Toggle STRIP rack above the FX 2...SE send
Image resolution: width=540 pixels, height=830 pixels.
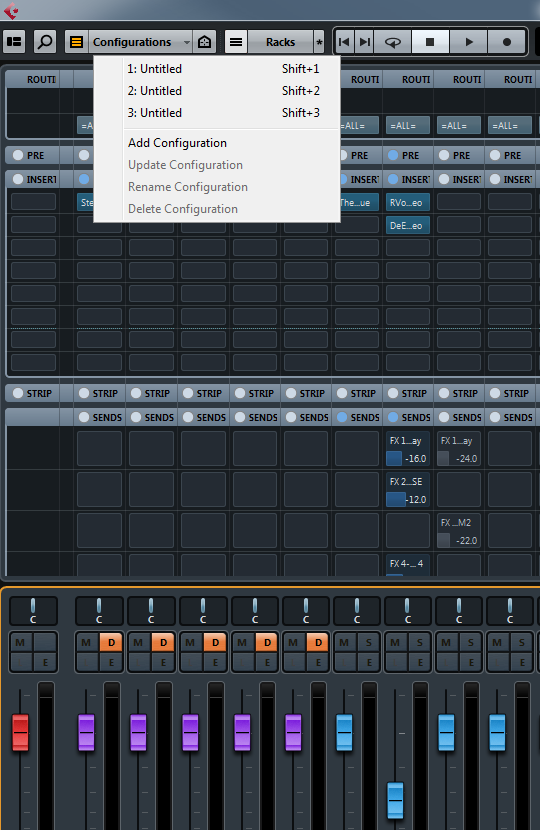tap(393, 393)
